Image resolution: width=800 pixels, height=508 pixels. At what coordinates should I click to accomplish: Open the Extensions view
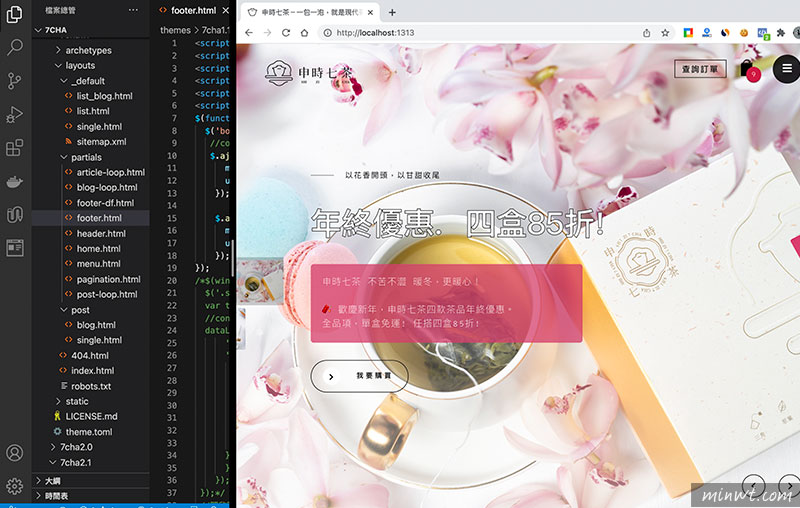pos(14,148)
